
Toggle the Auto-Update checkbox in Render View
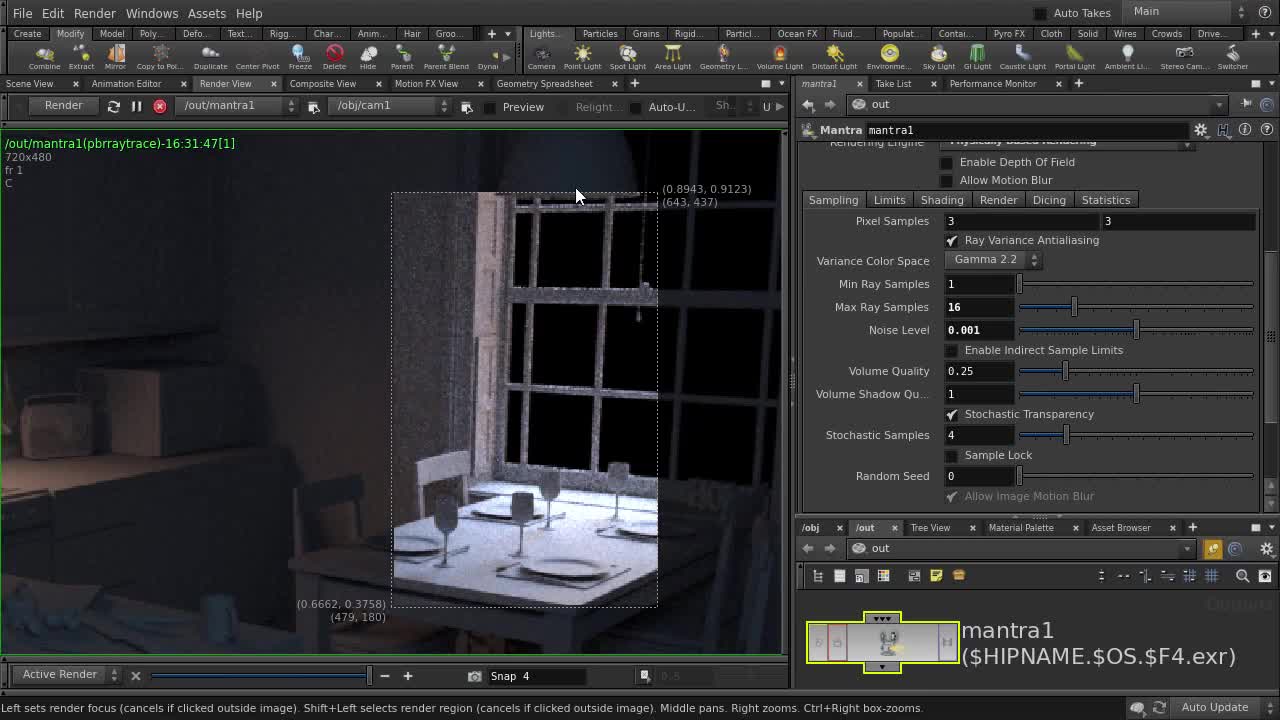(635, 107)
